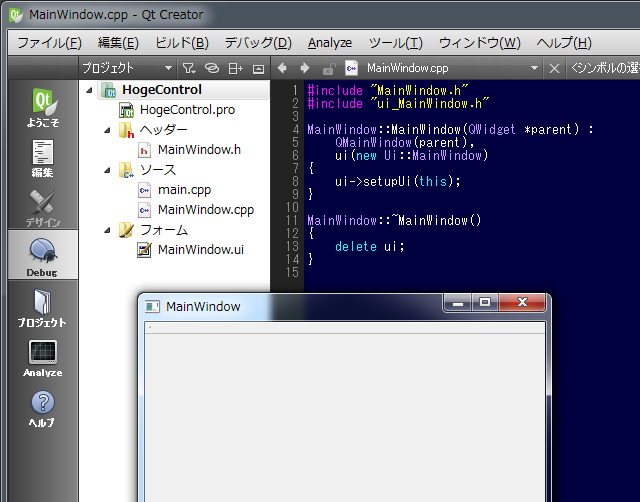
Task: Minimize the MainWindow application window
Action: [458, 302]
